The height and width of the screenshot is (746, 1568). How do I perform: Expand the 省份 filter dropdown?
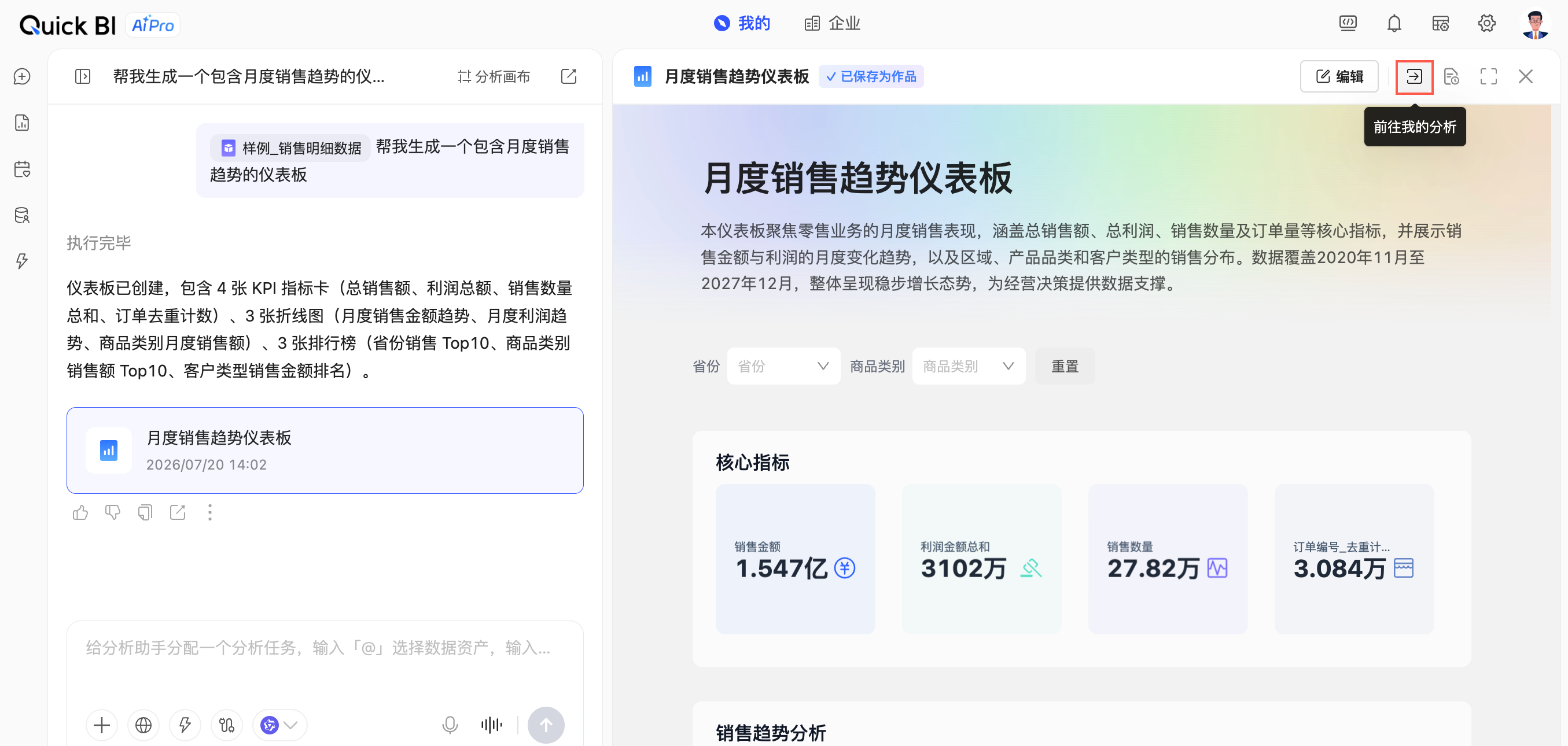pyautogui.click(x=783, y=366)
